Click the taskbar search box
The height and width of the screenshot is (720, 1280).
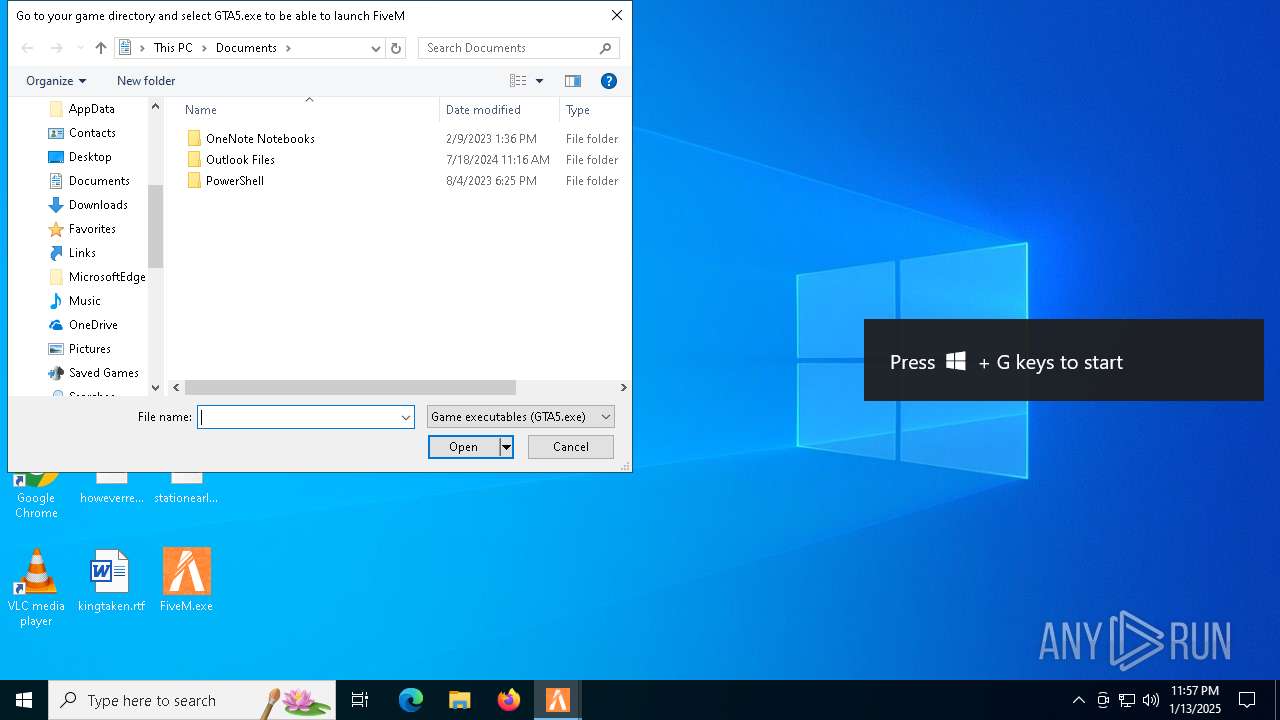(192, 700)
